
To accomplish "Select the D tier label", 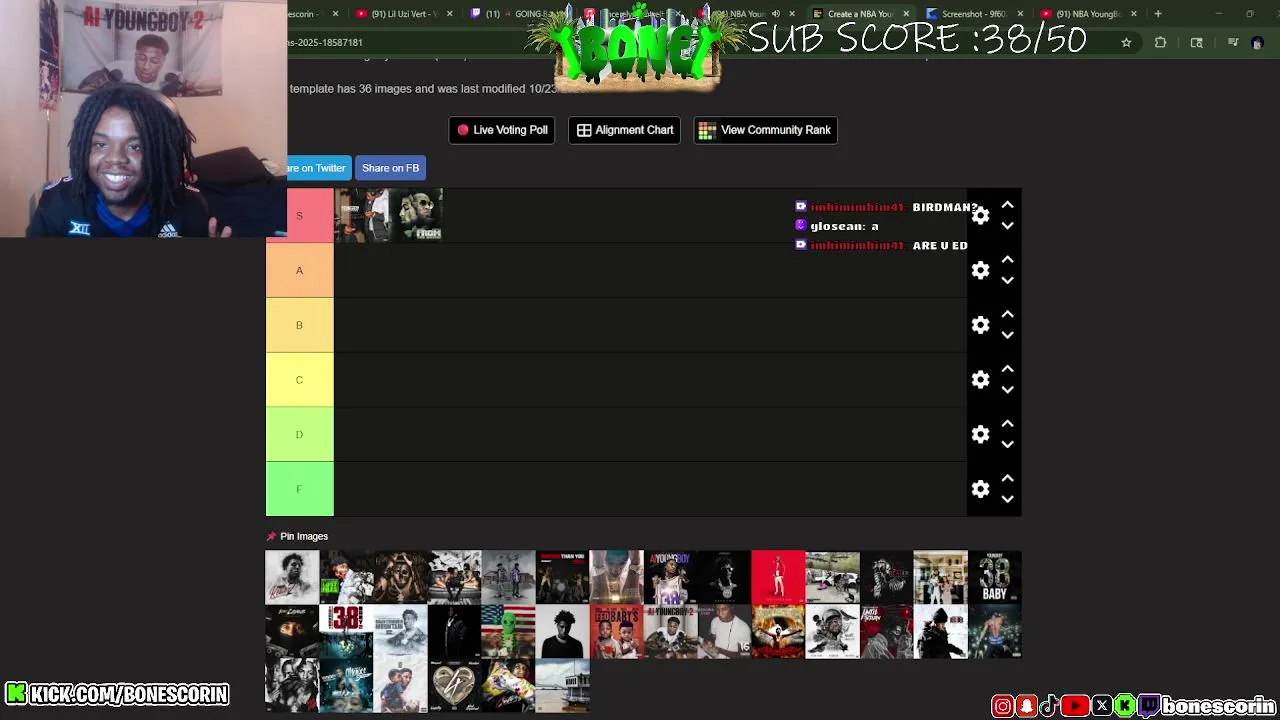I will [299, 434].
